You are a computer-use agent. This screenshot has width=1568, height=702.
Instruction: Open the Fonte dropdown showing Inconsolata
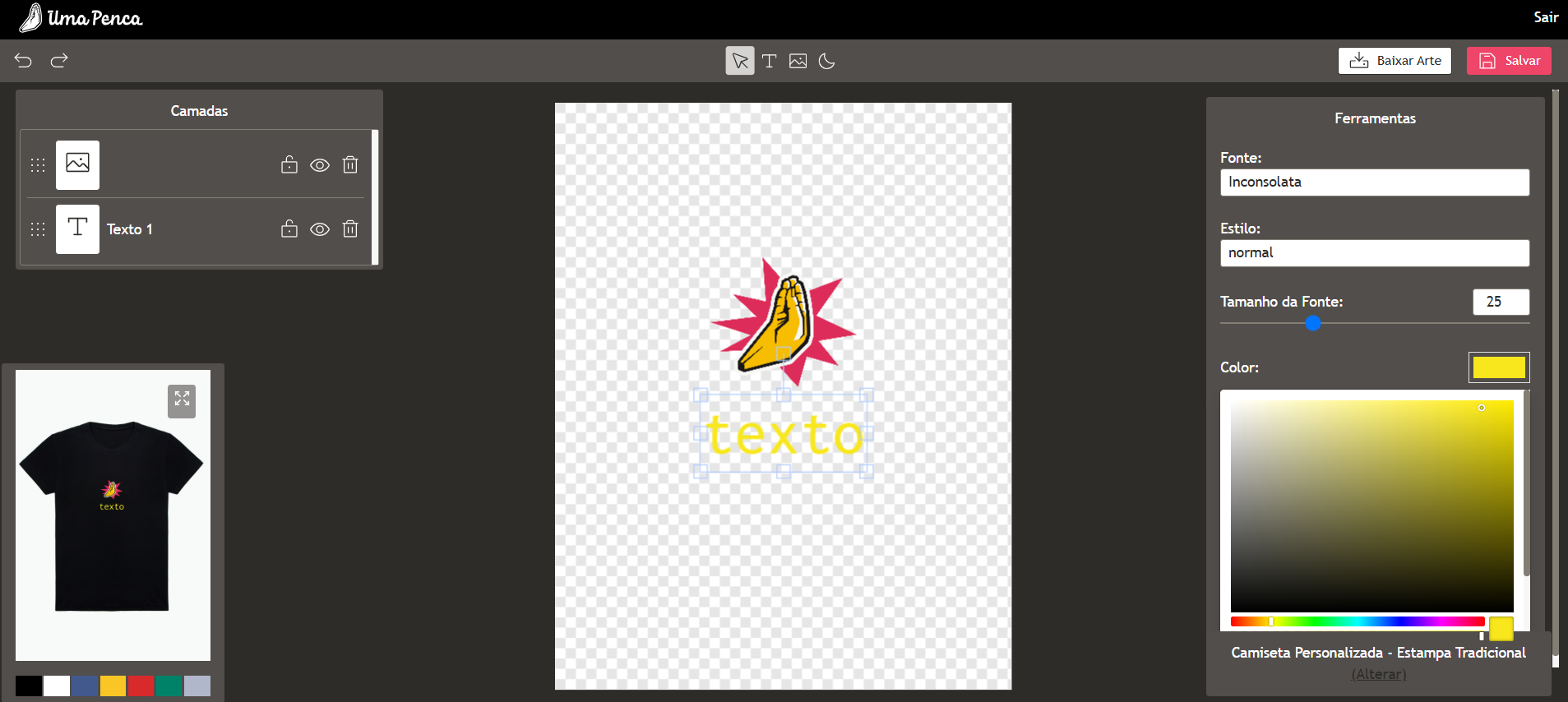point(1374,182)
